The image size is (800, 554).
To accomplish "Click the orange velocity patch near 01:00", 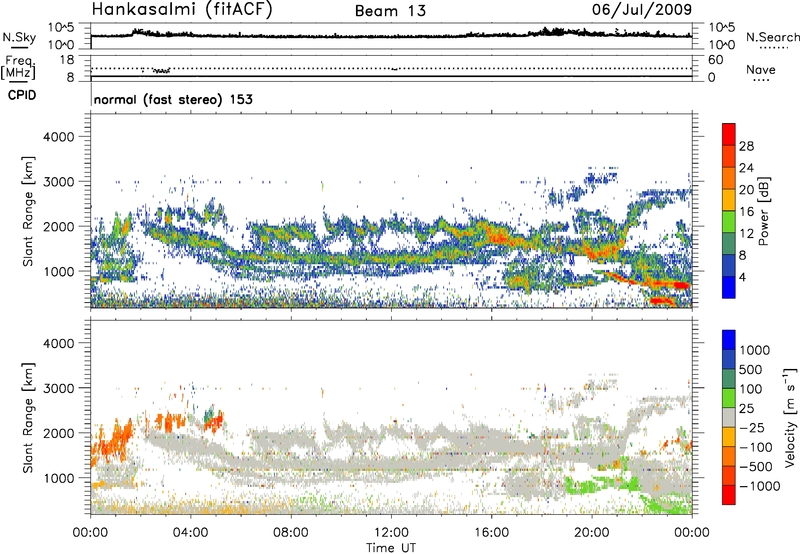I will tap(112, 439).
